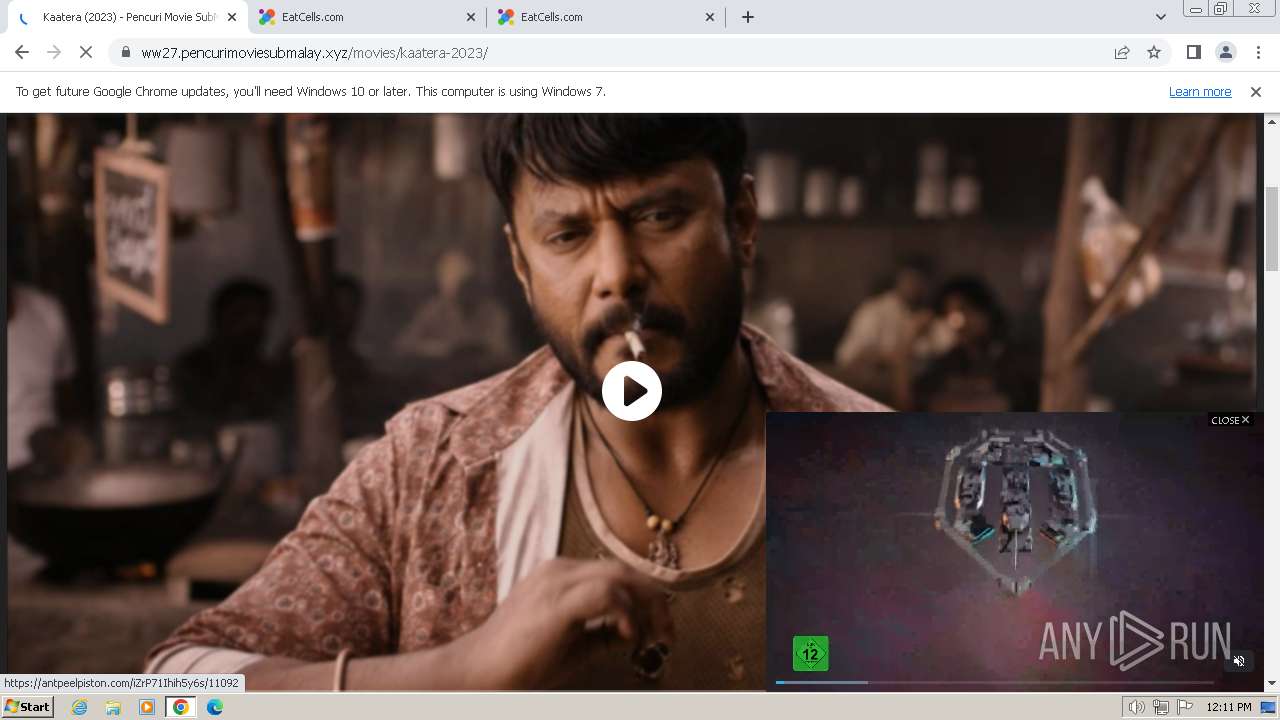1280x720 pixels.
Task: Play the Kaatera movie video
Action: click(632, 391)
